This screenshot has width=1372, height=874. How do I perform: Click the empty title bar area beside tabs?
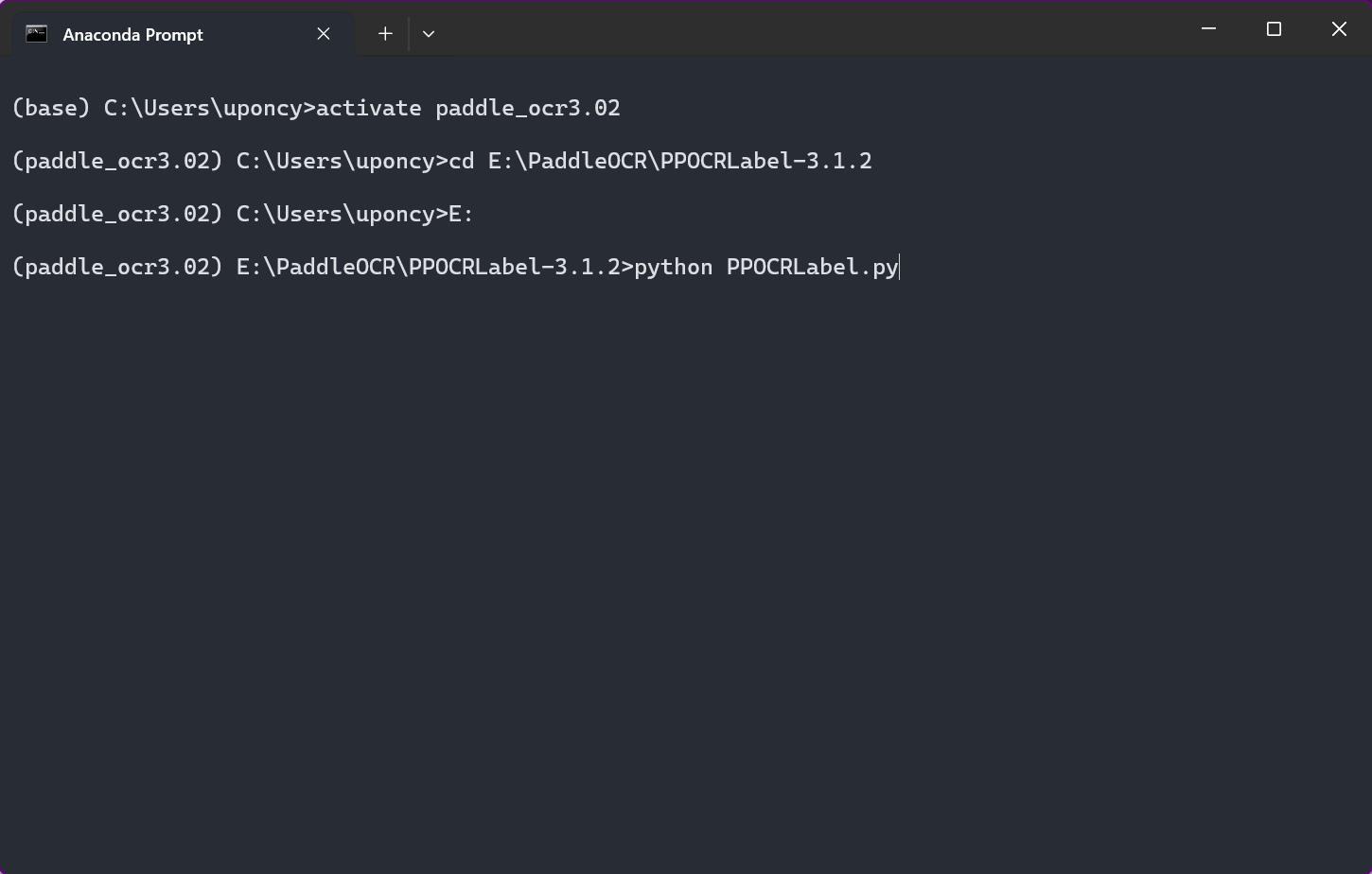(804, 30)
